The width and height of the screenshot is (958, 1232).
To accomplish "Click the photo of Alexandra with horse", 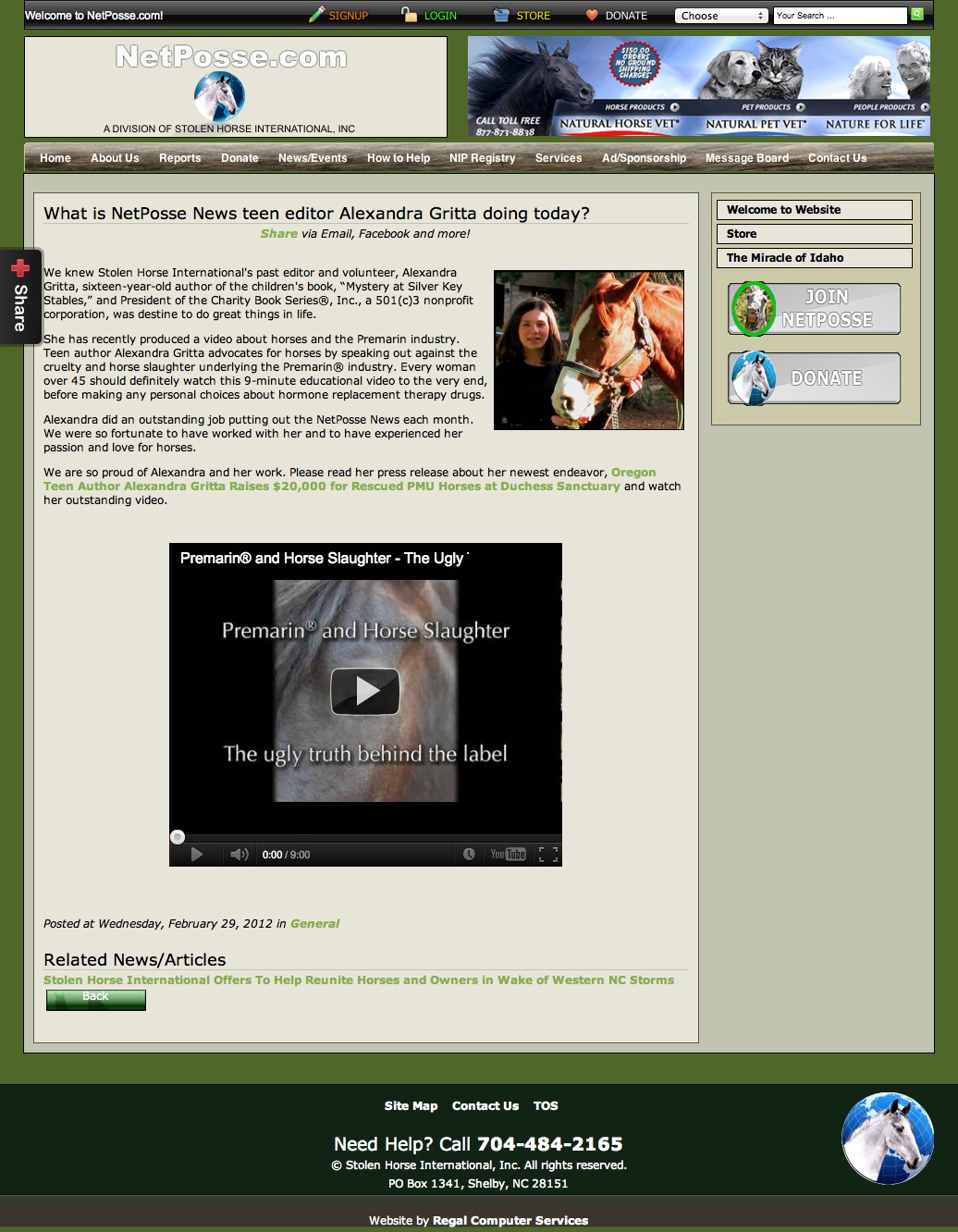I will pyautogui.click(x=589, y=350).
